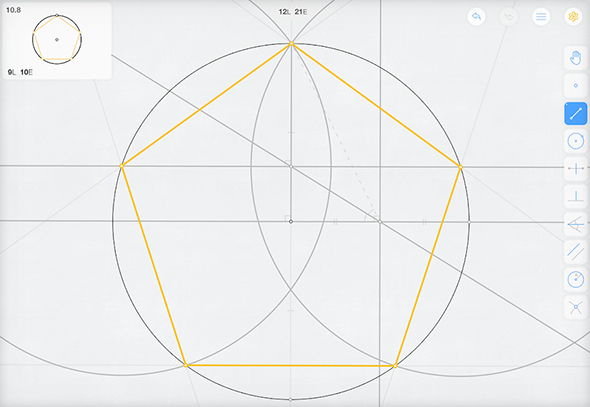Image resolution: width=590 pixels, height=407 pixels.
Task: Select the highlighted Line tool
Action: tap(575, 114)
